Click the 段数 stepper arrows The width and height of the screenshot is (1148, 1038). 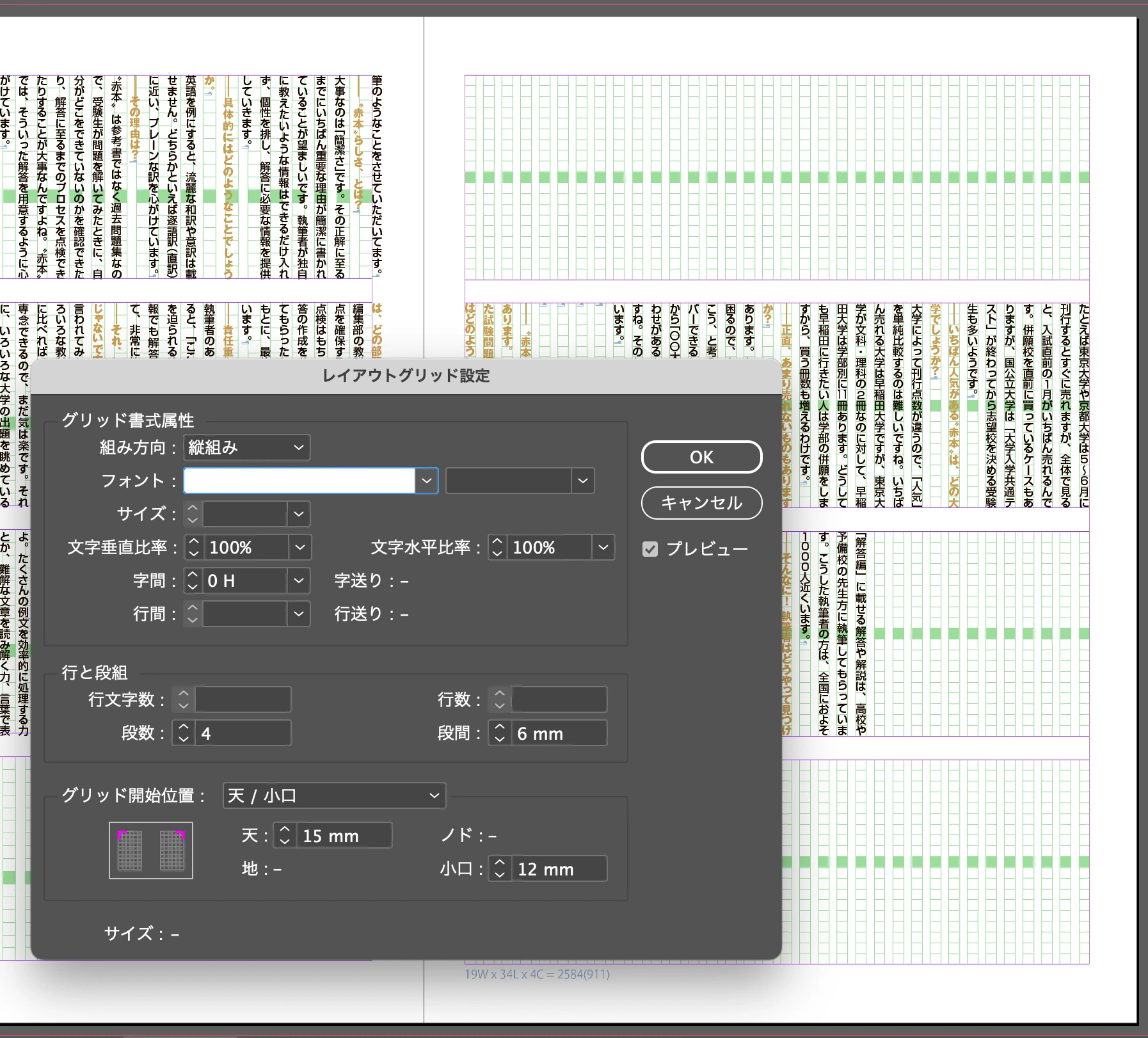[x=184, y=733]
